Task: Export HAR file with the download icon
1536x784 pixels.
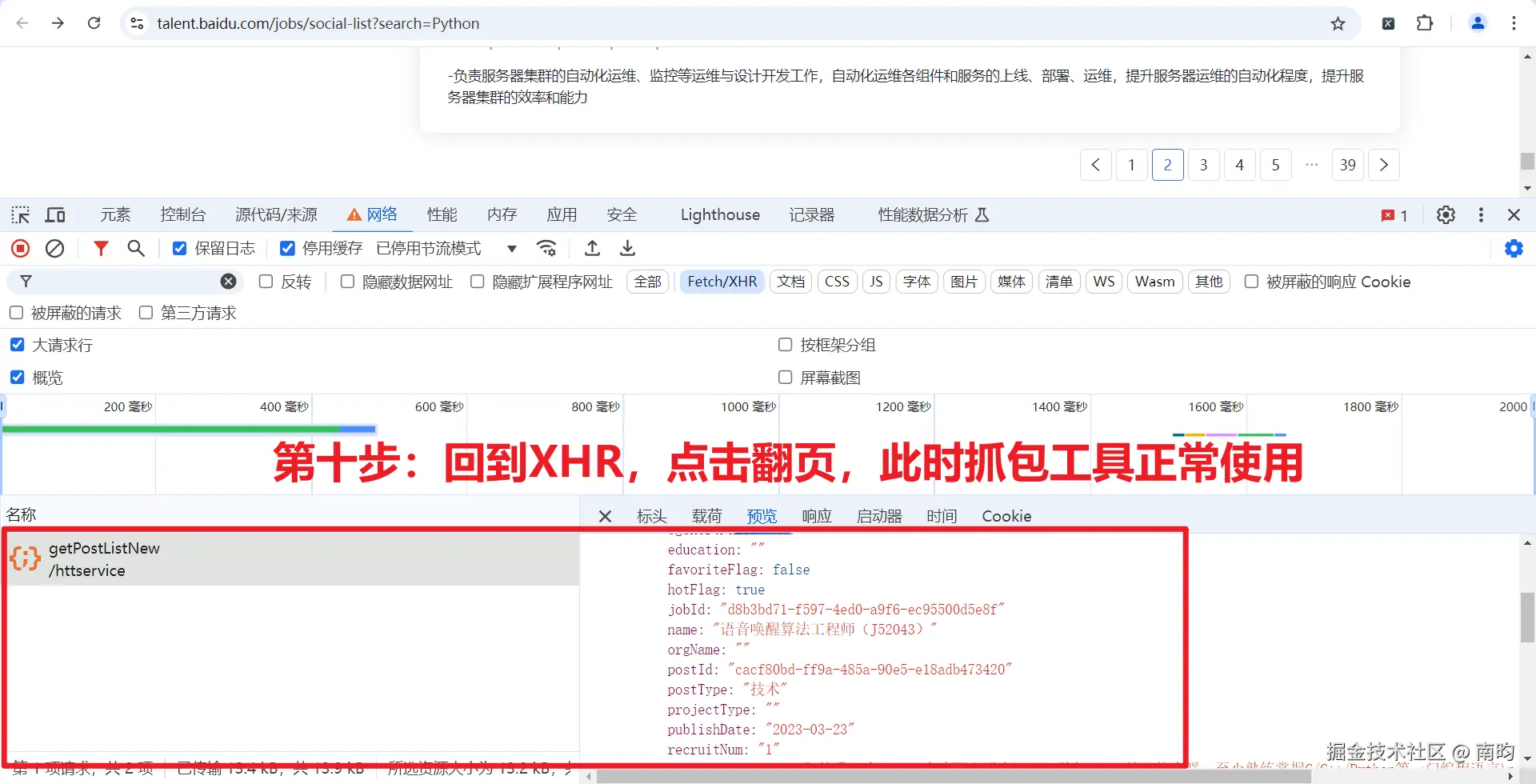Action: [x=627, y=248]
